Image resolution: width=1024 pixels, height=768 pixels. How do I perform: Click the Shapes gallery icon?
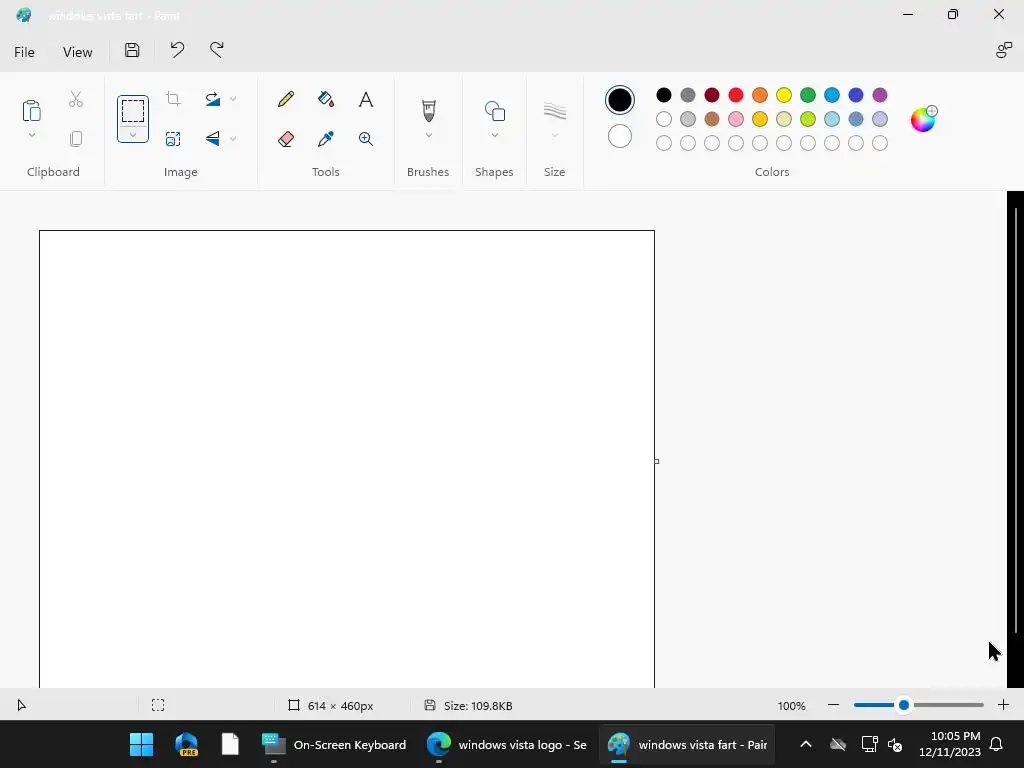point(494,111)
